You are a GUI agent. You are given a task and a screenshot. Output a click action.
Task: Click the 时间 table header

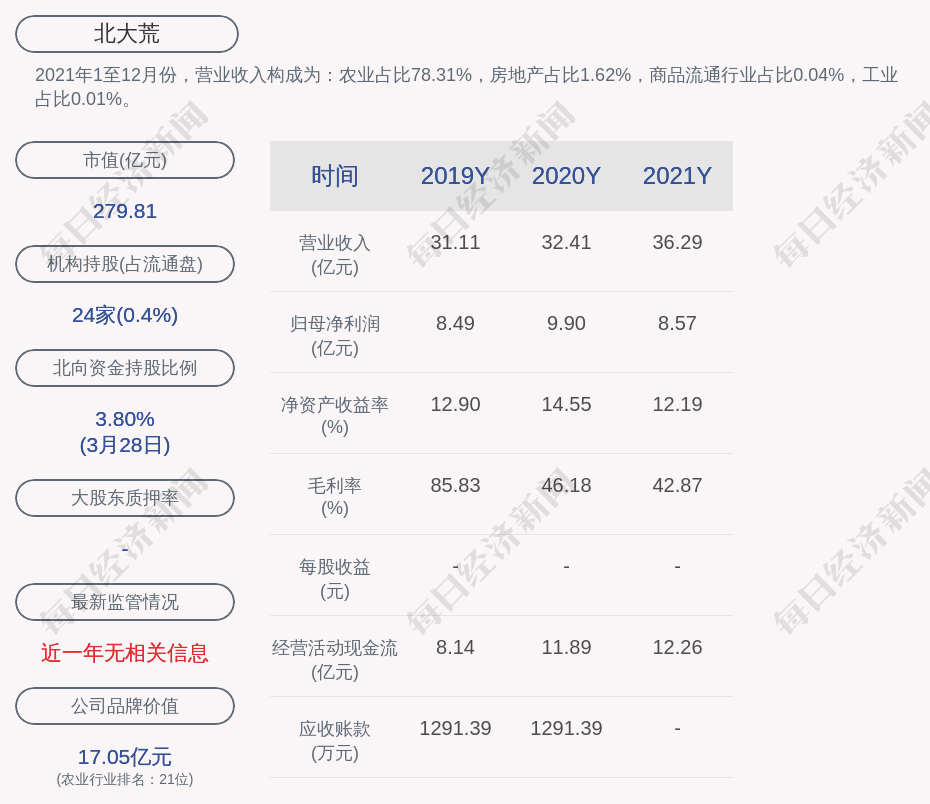point(335,176)
